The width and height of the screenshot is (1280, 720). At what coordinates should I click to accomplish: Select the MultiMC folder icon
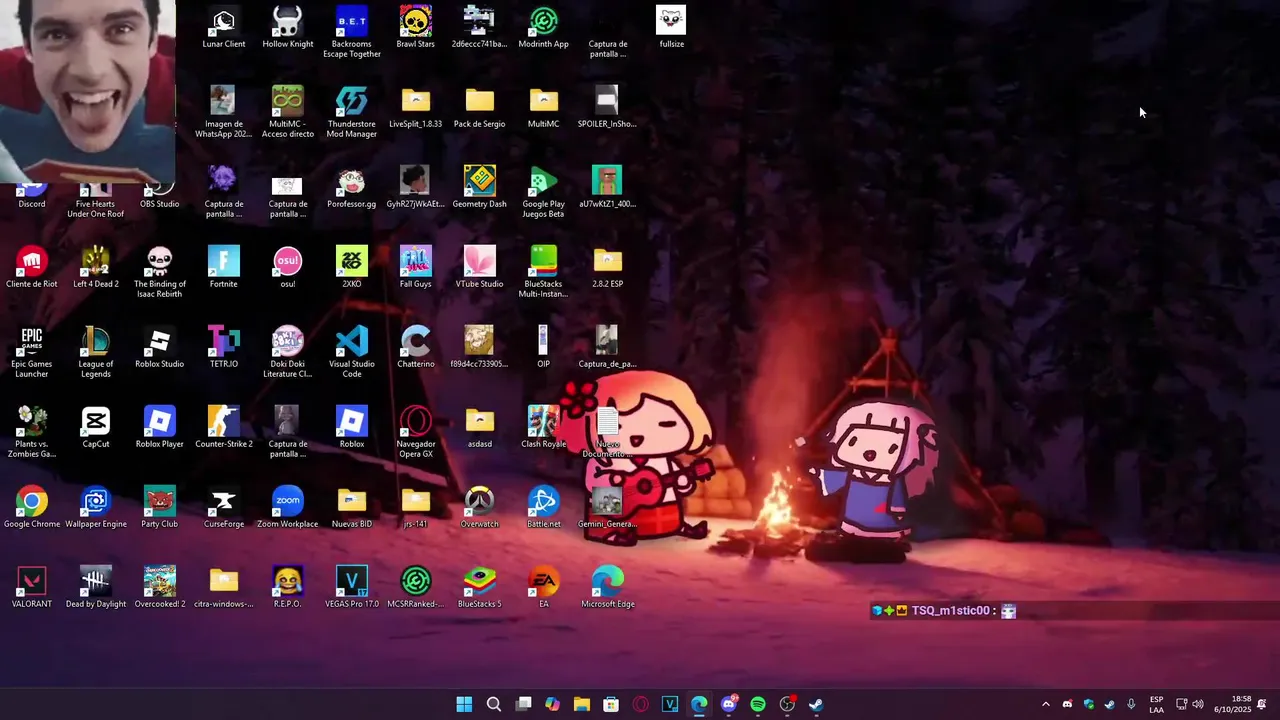point(544,108)
